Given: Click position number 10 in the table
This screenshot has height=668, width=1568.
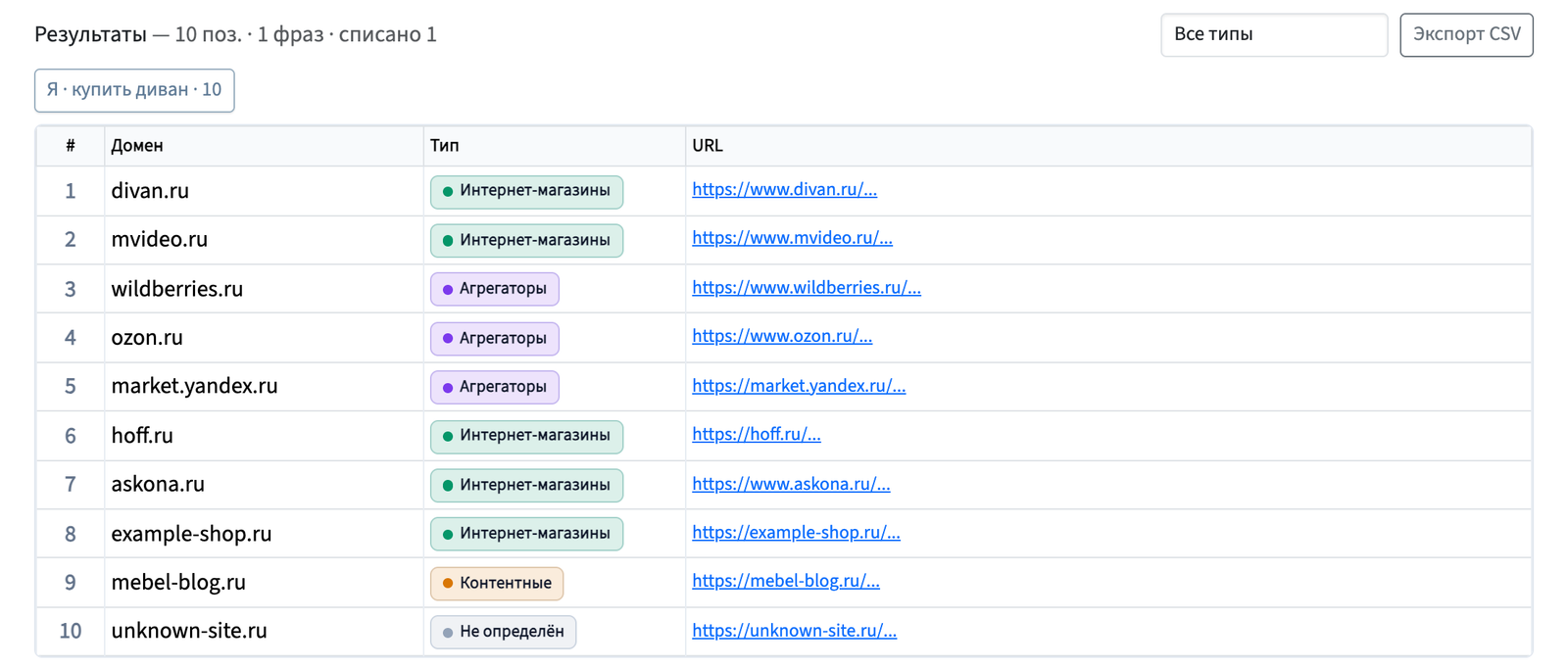Looking at the screenshot, I should [71, 632].
